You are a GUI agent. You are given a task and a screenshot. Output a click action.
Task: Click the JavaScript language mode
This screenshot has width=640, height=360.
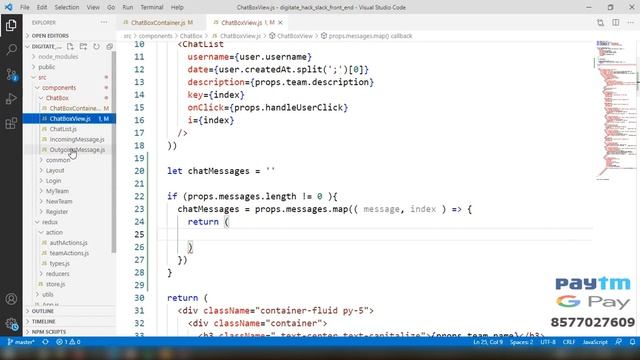595,342
